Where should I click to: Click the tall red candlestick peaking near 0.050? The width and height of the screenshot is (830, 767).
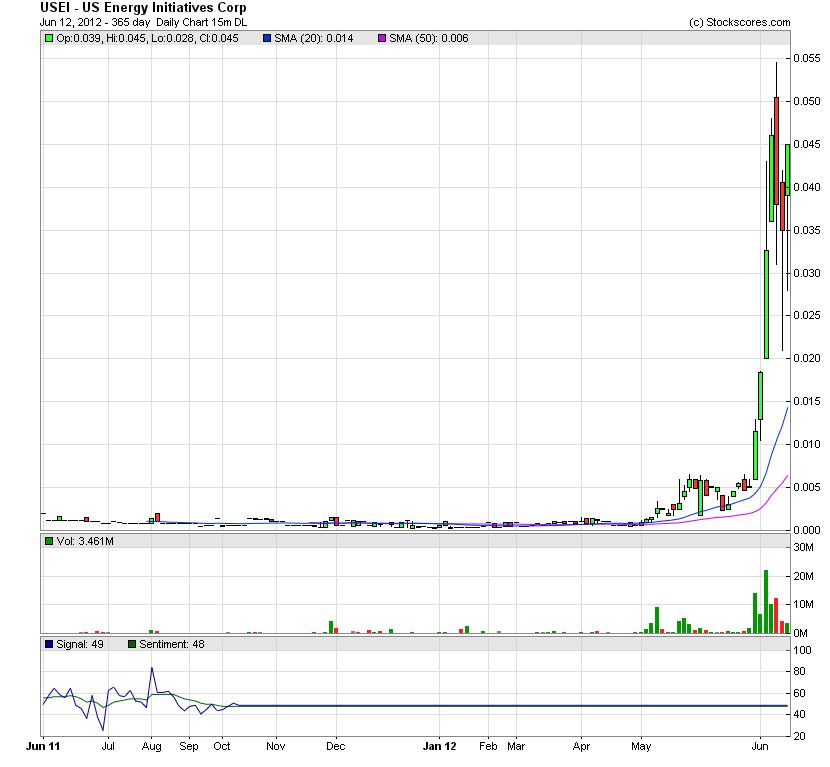click(x=777, y=151)
